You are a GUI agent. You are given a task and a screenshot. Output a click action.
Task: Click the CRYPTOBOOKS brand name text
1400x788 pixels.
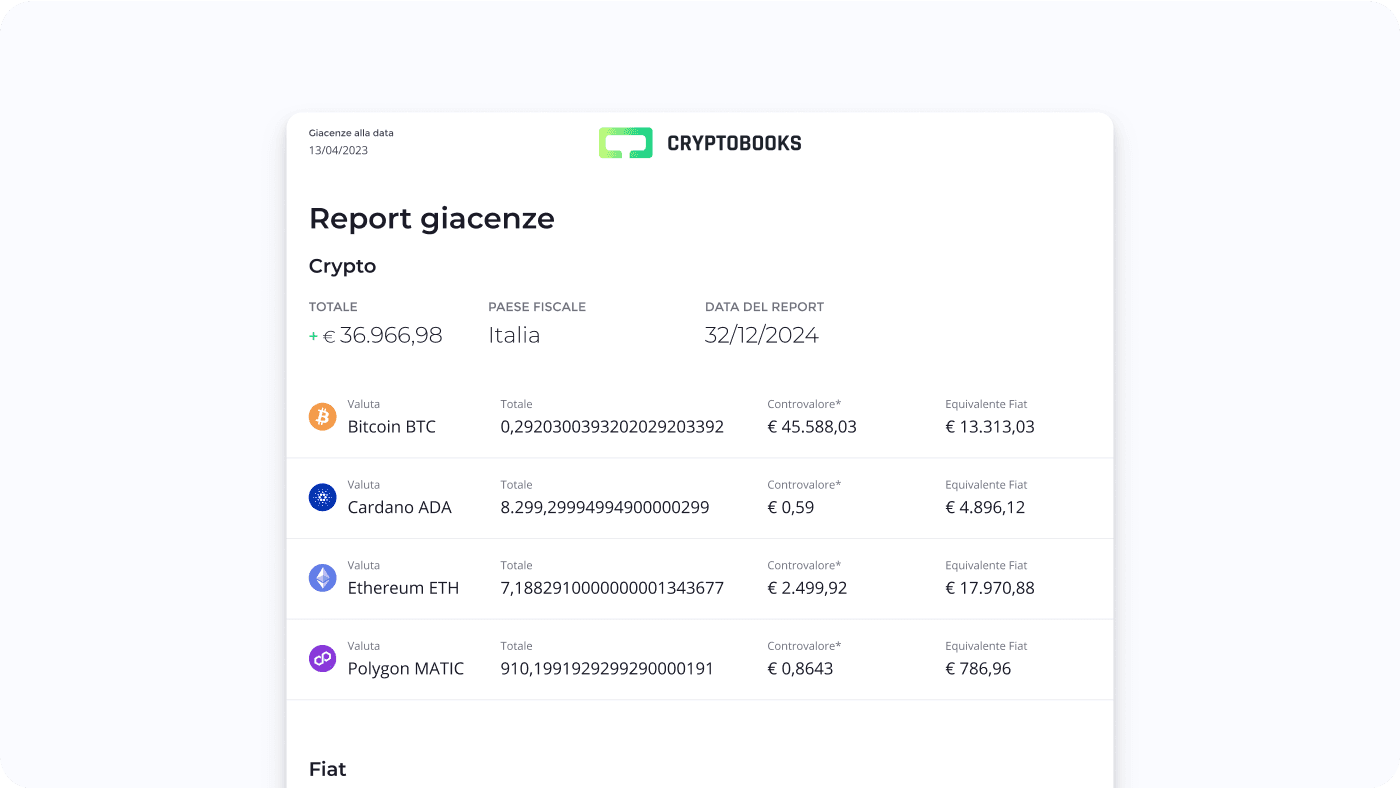coord(734,143)
